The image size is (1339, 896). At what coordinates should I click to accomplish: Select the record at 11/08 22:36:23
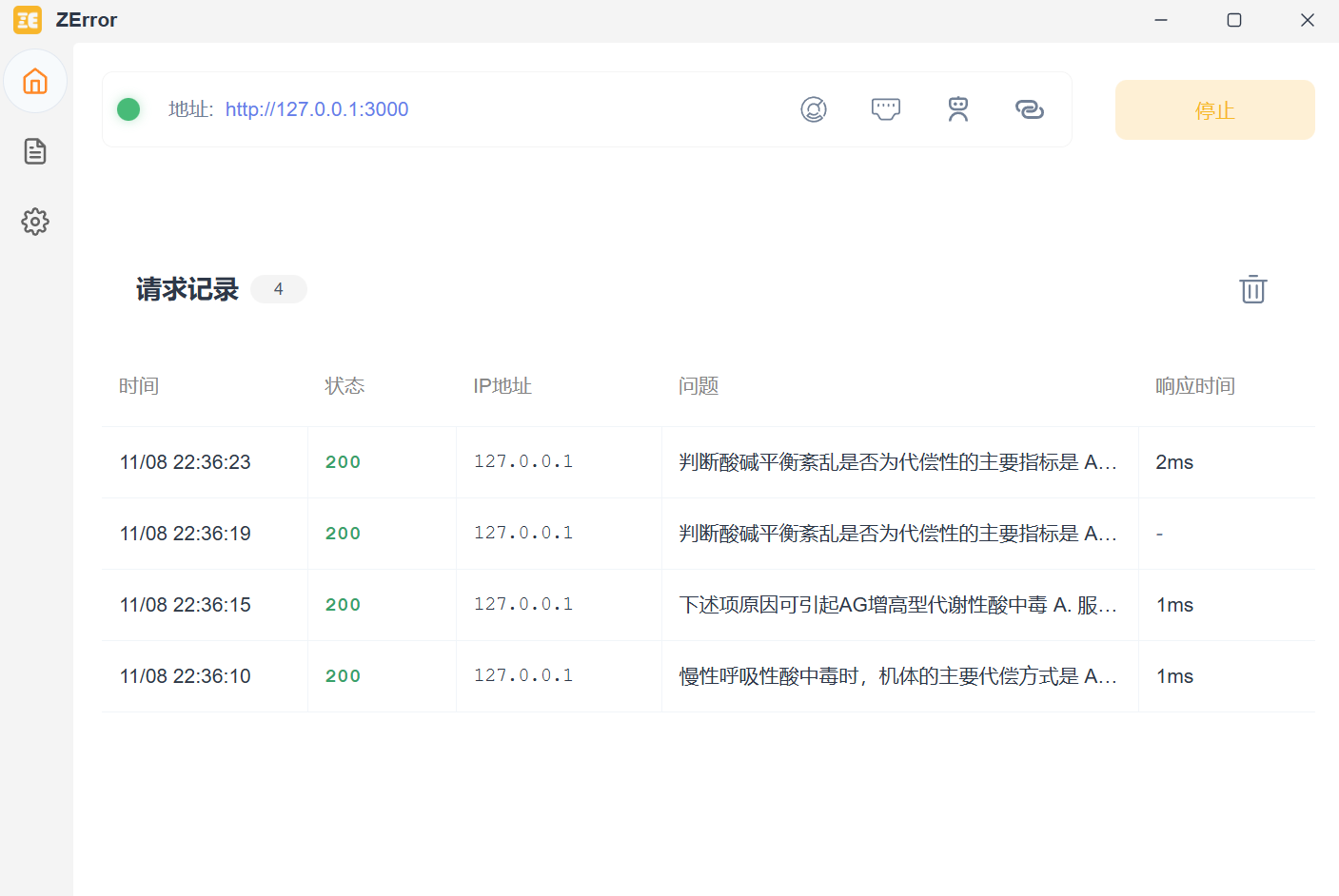coord(708,462)
